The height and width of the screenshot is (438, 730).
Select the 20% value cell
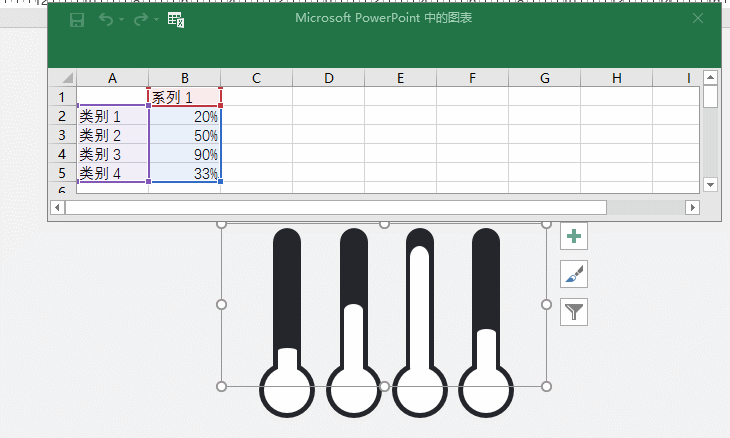coord(184,116)
